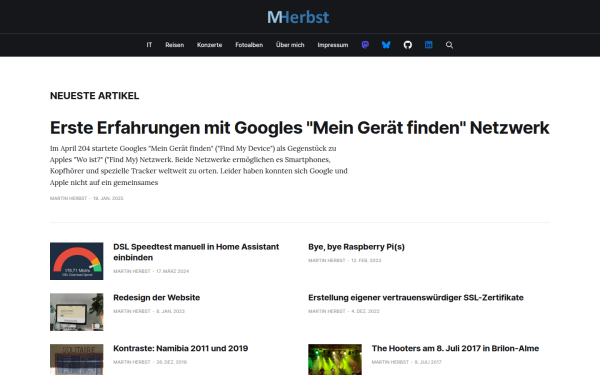This screenshot has height=375, width=600.
Task: Open the Mastodon profile icon
Action: [x=365, y=45]
